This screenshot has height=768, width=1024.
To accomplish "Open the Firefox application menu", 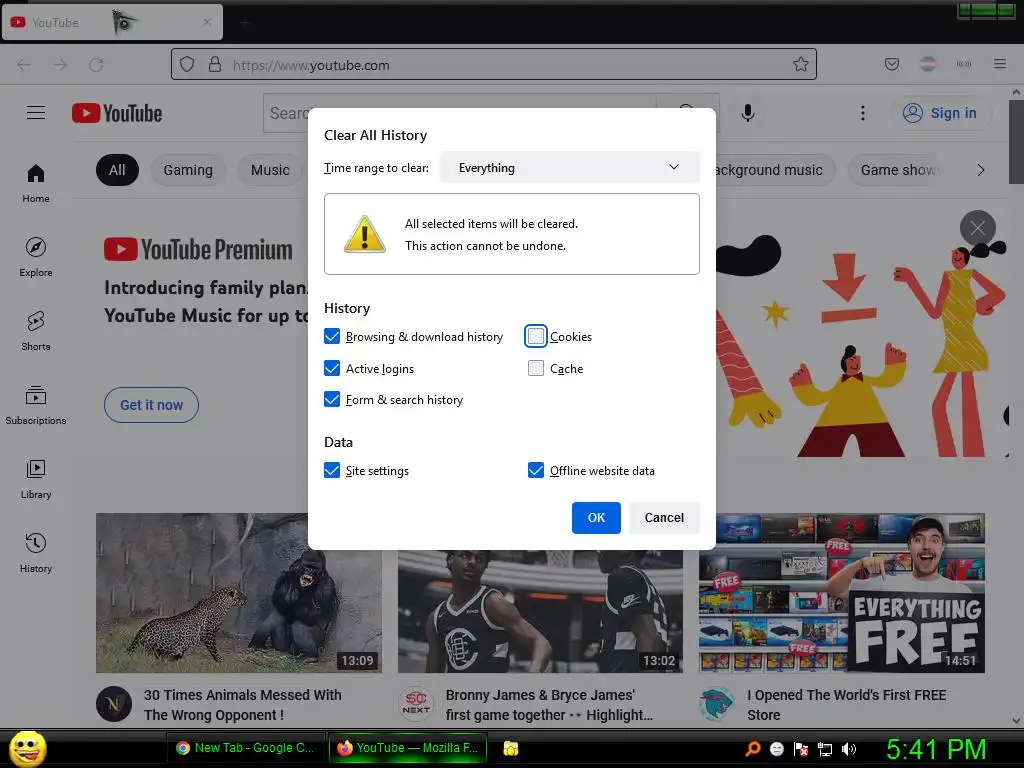I will [x=1000, y=64].
